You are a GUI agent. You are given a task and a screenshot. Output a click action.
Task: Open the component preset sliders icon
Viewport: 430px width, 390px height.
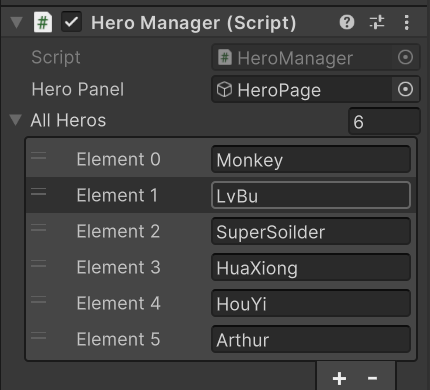pyautogui.click(x=377, y=23)
